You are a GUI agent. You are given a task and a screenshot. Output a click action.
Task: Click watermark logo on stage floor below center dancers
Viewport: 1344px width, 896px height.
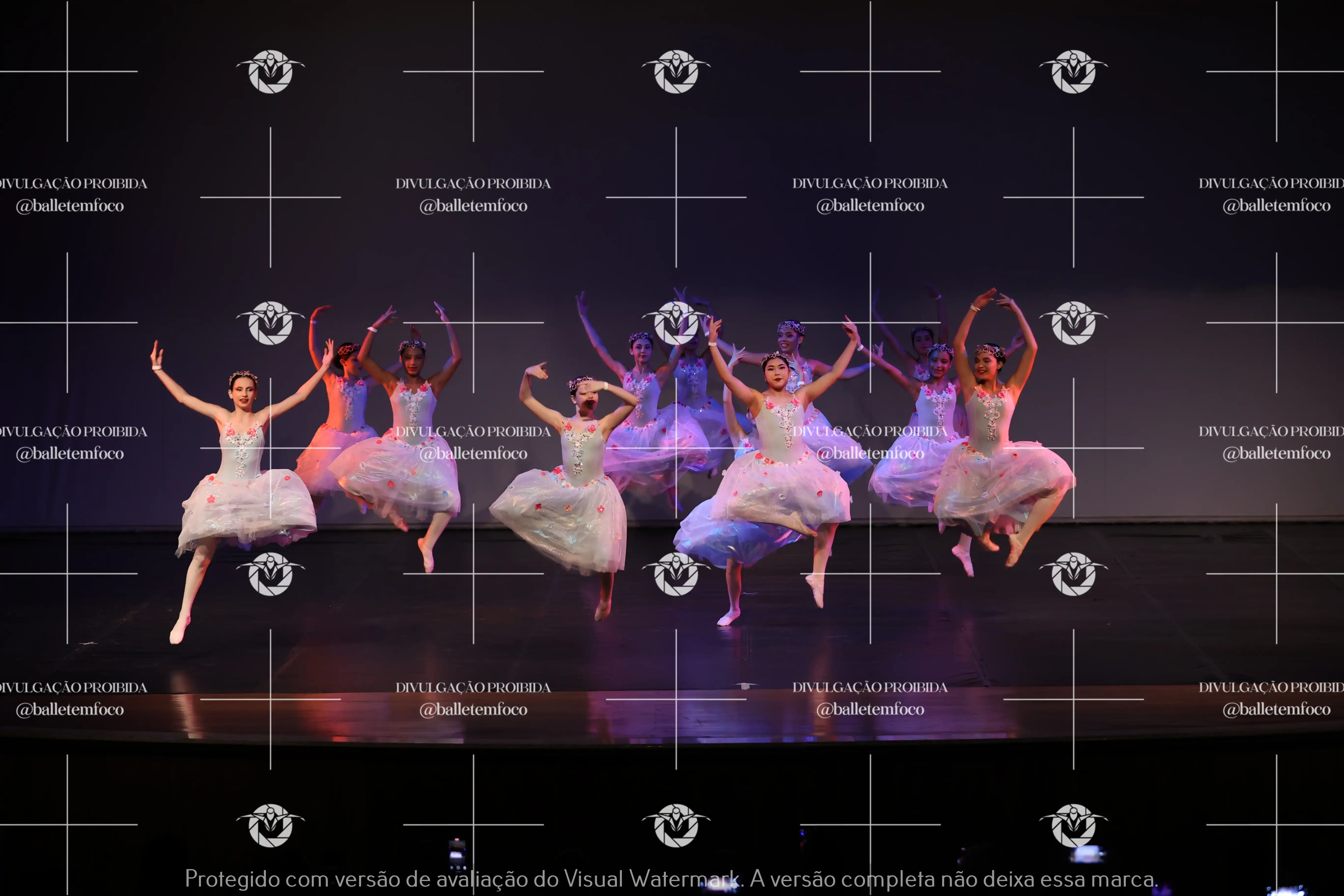click(x=676, y=574)
